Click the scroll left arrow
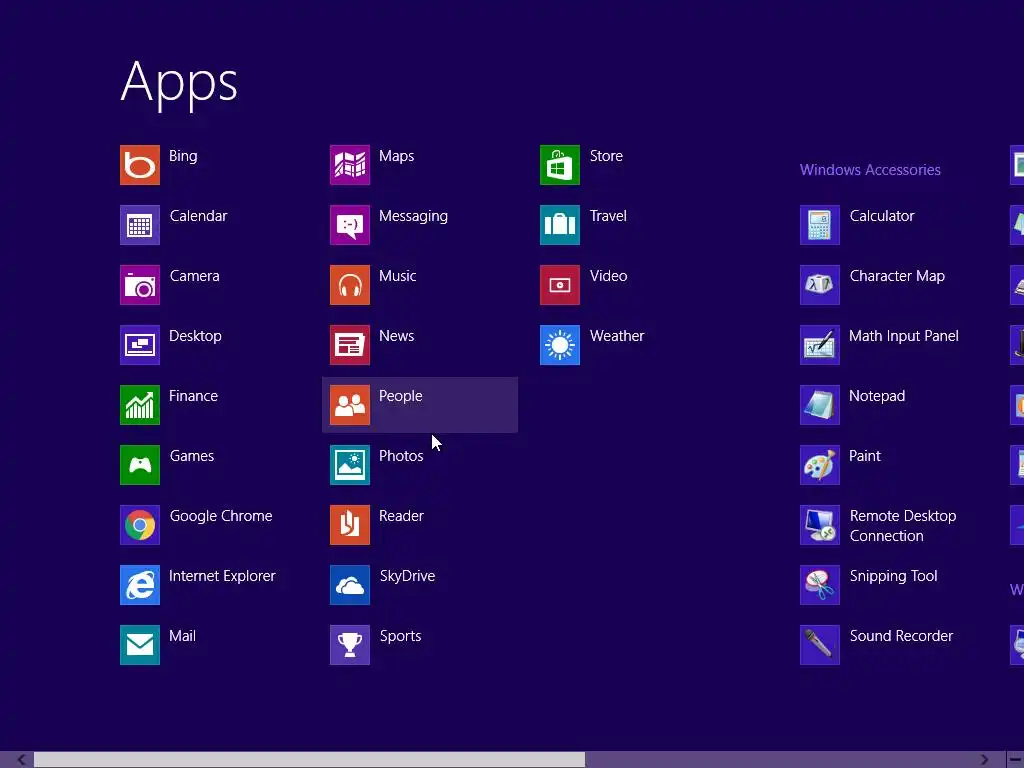Screen dimensions: 1024x768 22,760
